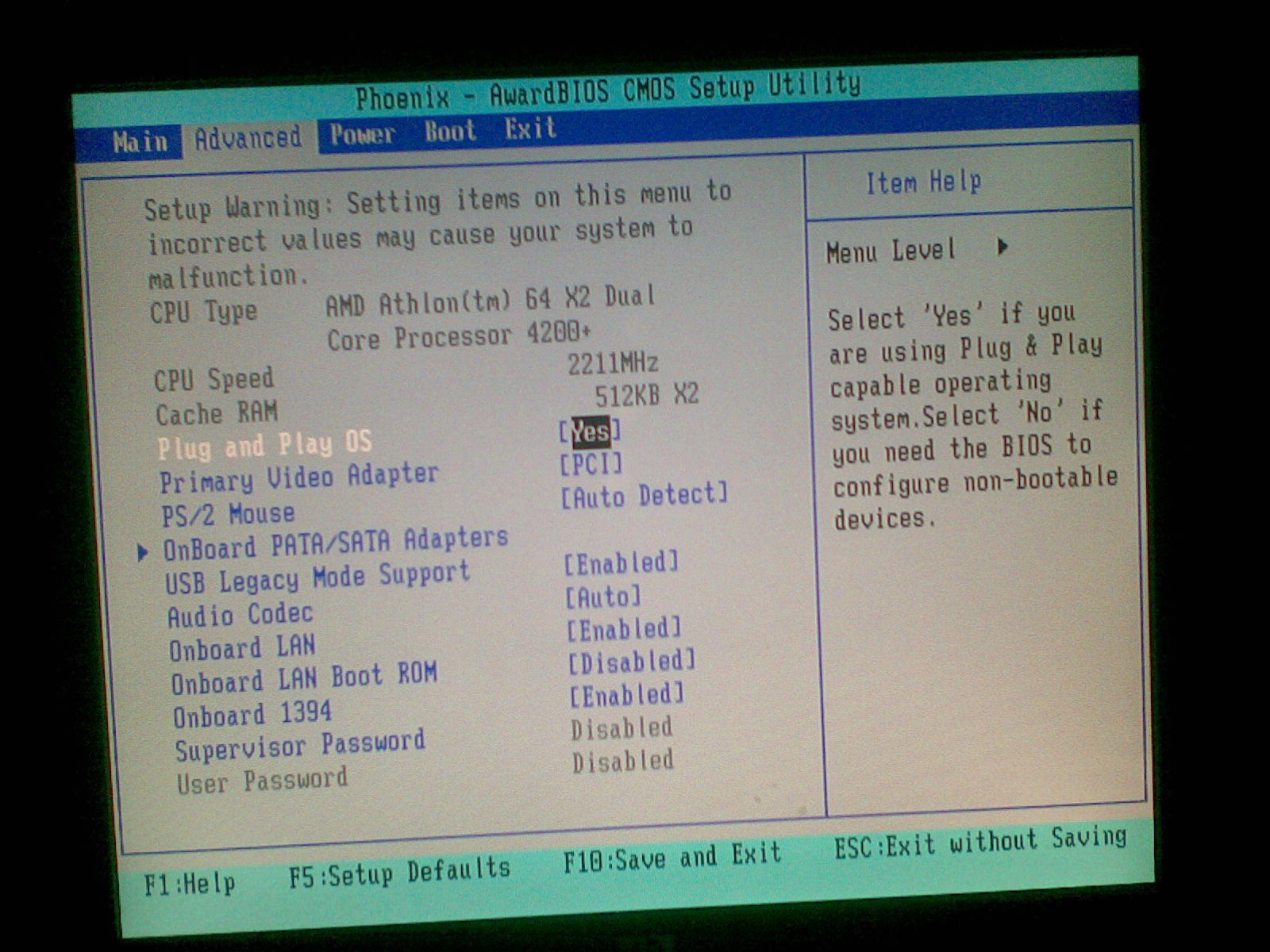Click the 512KB X2 cache value

(646, 395)
